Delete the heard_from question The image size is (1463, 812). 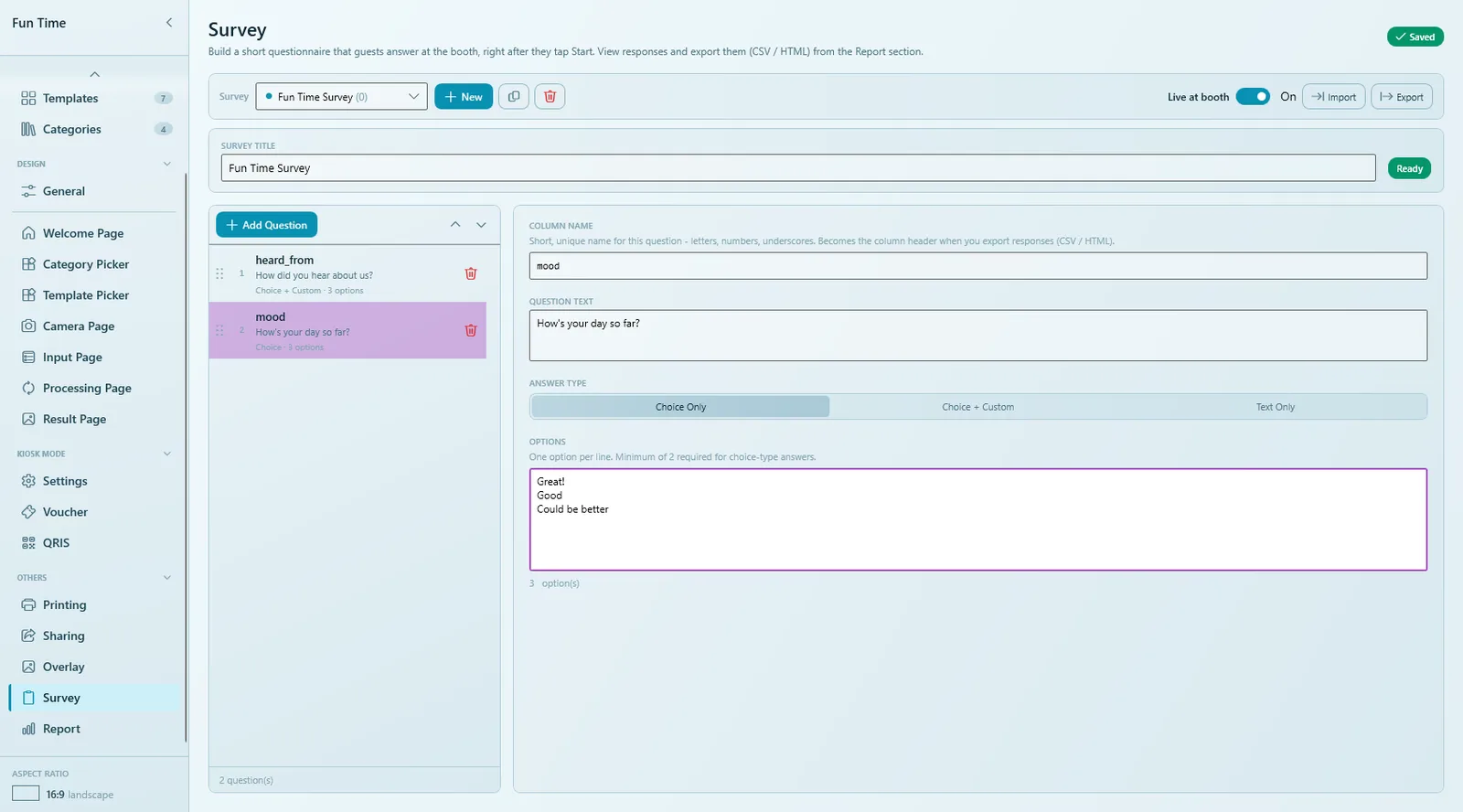(471, 273)
